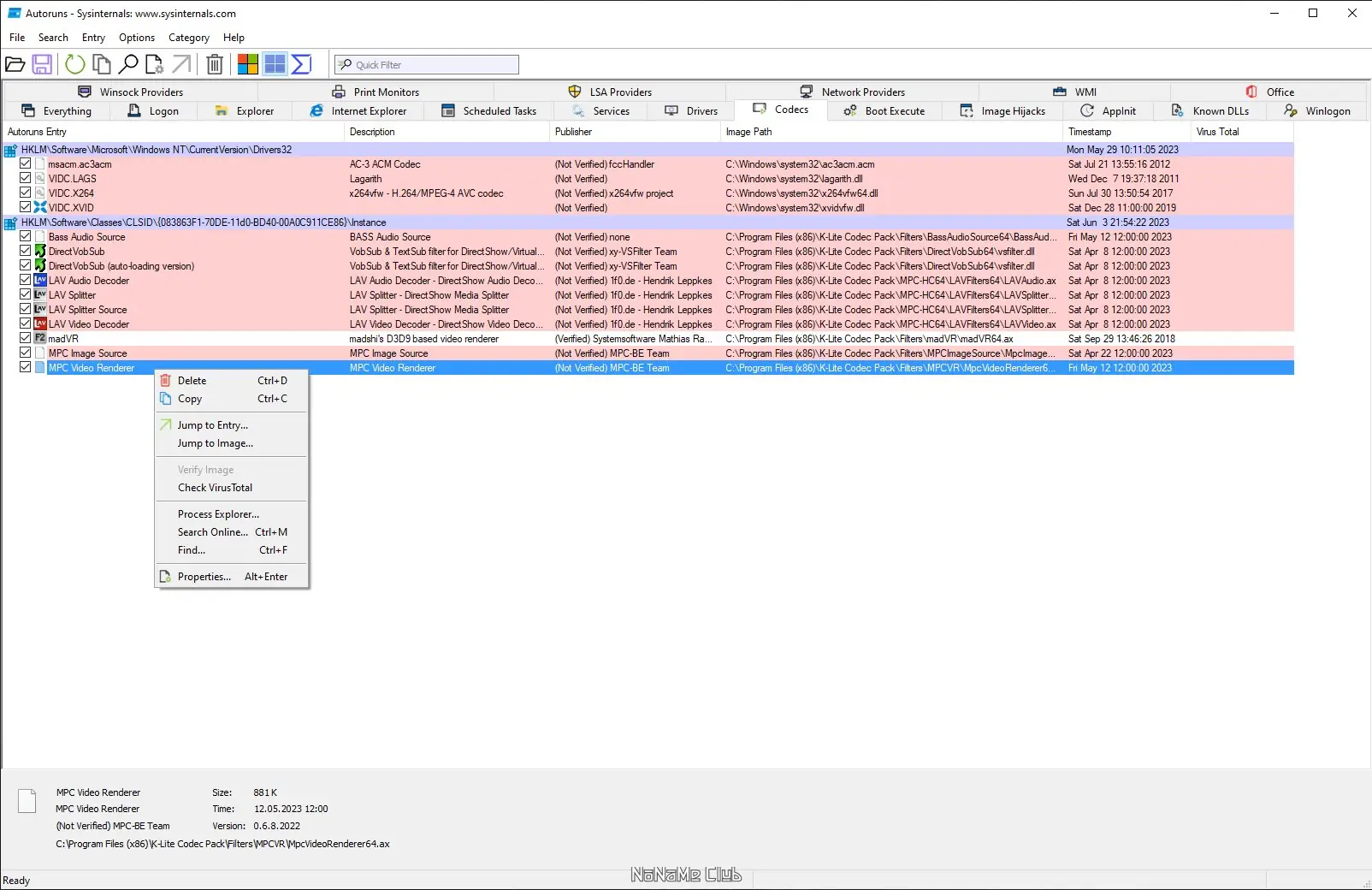Click the LAV Splitter Source entry icon
This screenshot has height=890, width=1372.
tap(40, 310)
